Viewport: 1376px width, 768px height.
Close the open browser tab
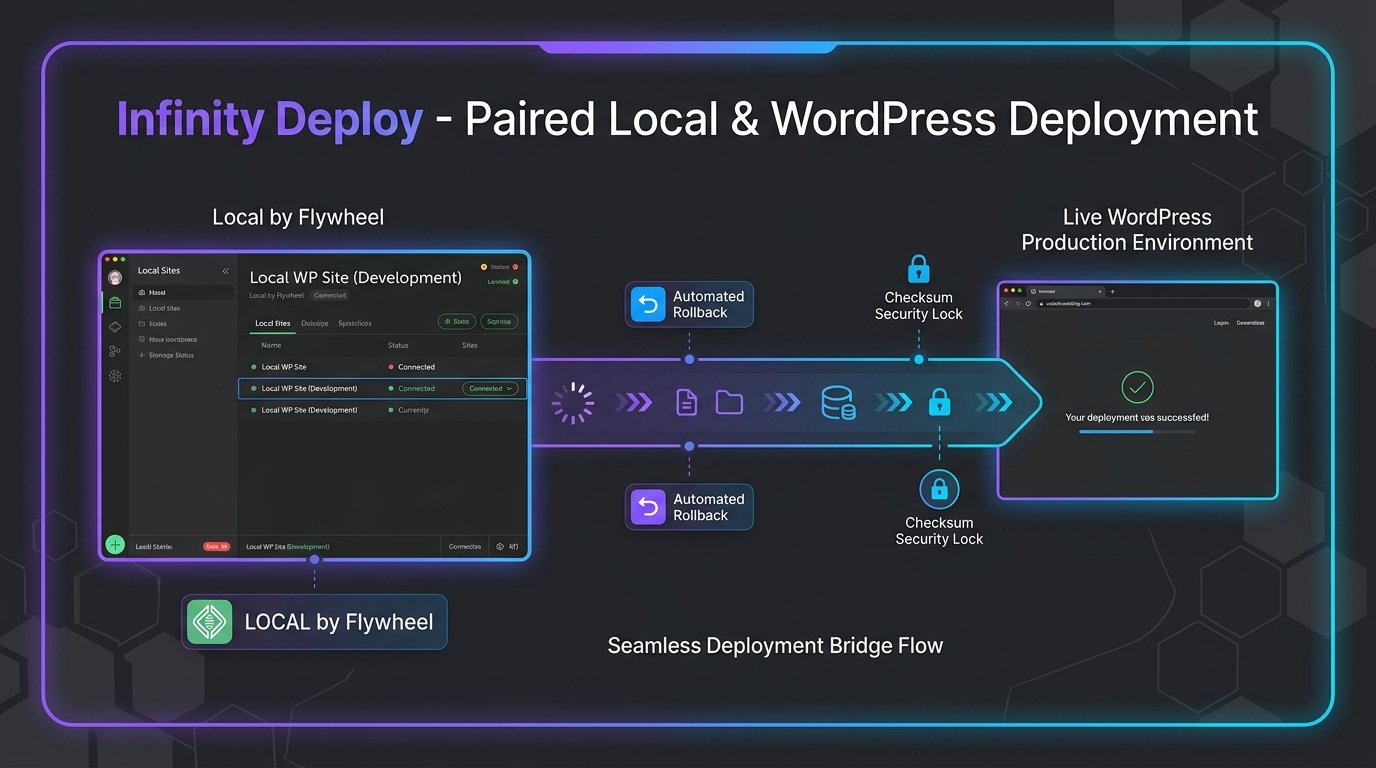point(1098,291)
